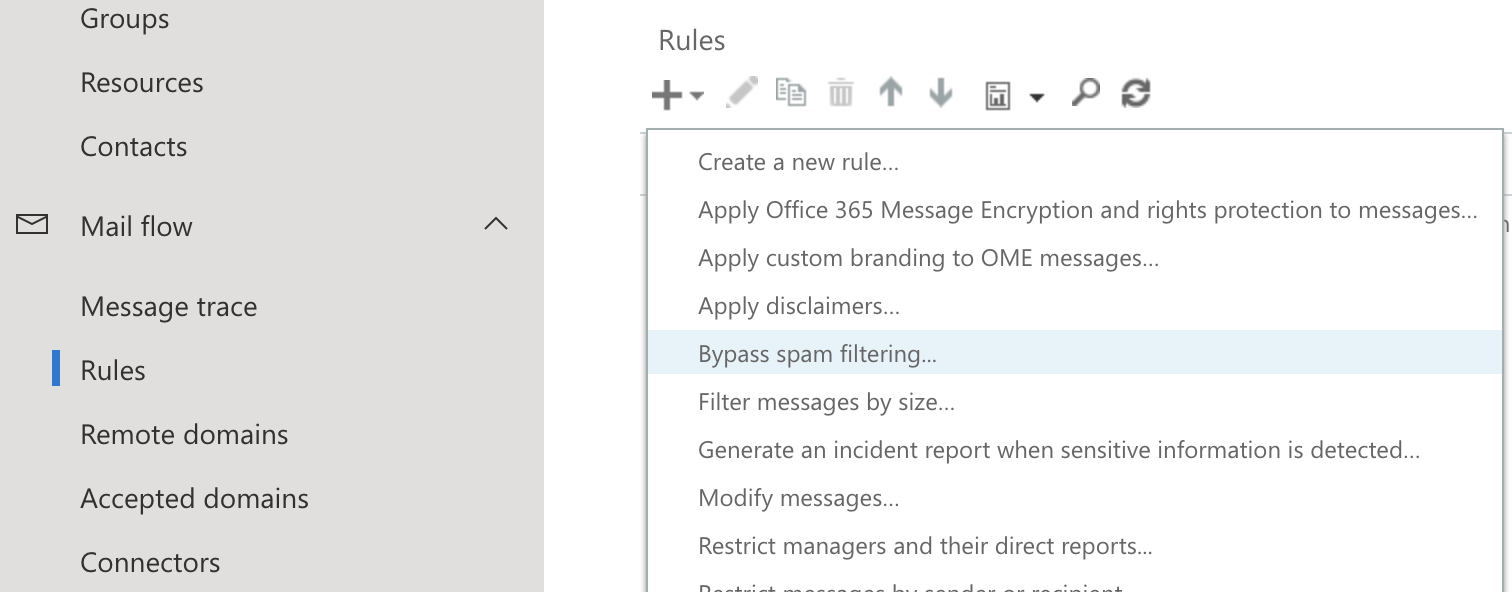Collapse the Mail flow section chevron
Image resolution: width=1512 pixels, height=592 pixels.
coord(496,224)
